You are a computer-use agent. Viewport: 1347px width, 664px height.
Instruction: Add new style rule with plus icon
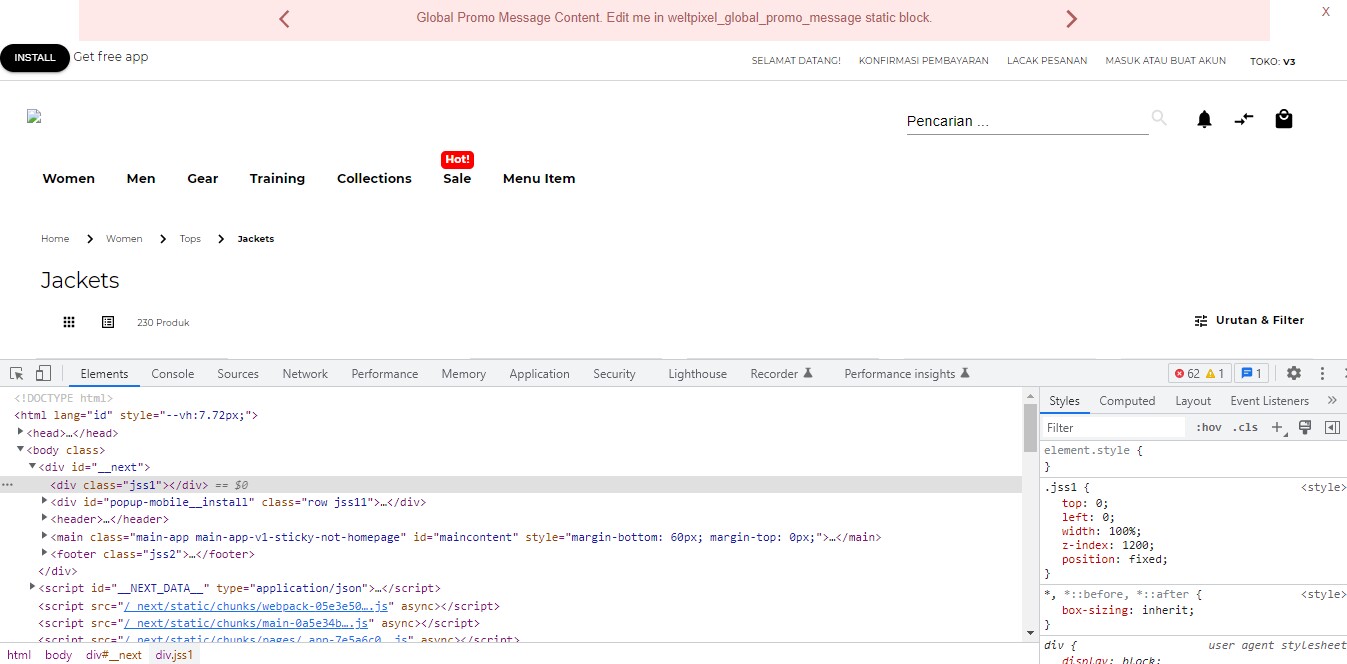(1277, 428)
